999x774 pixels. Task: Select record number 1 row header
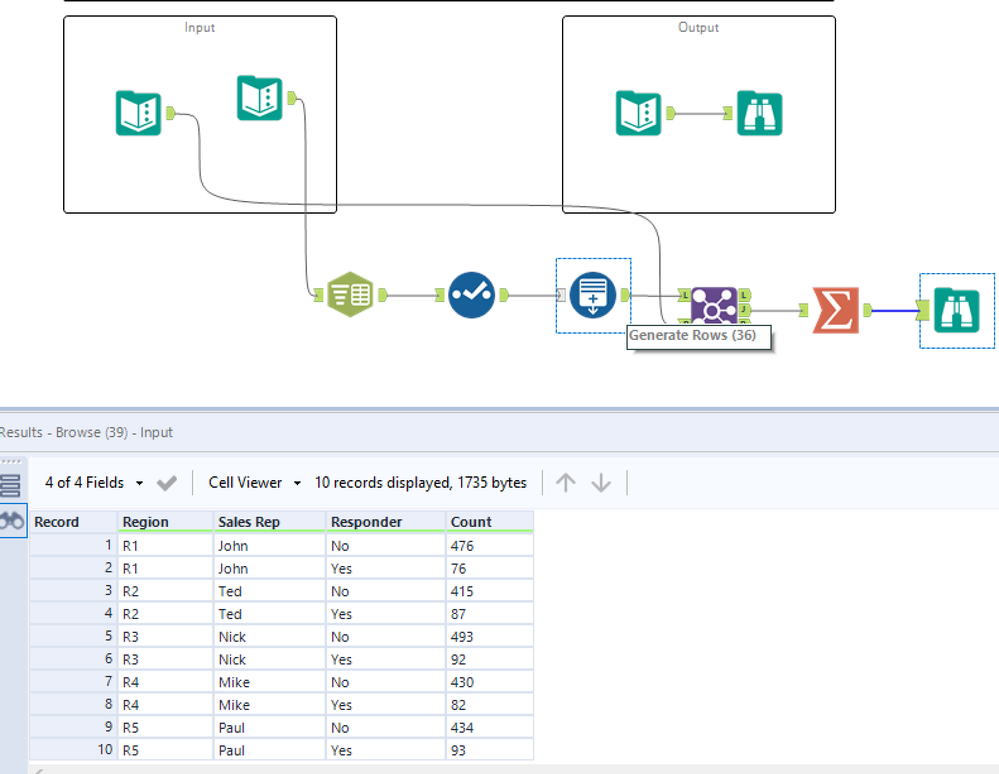click(73, 545)
